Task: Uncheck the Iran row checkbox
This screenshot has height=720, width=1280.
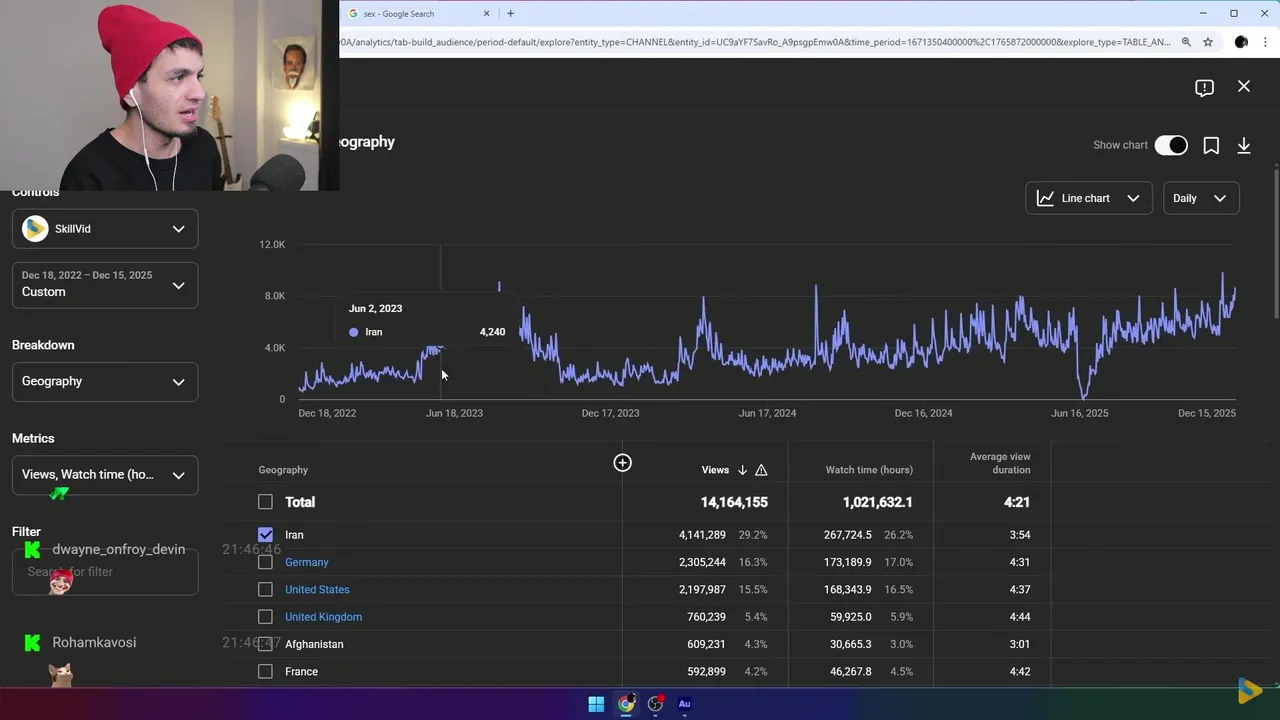Action: (265, 535)
